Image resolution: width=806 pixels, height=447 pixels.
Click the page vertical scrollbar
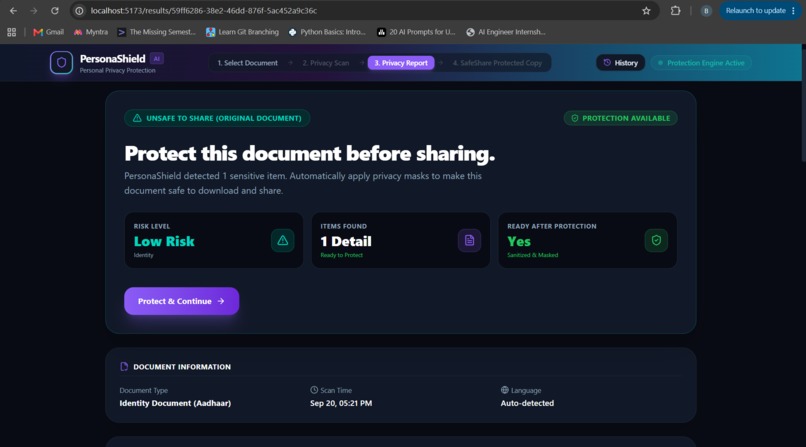point(803,105)
